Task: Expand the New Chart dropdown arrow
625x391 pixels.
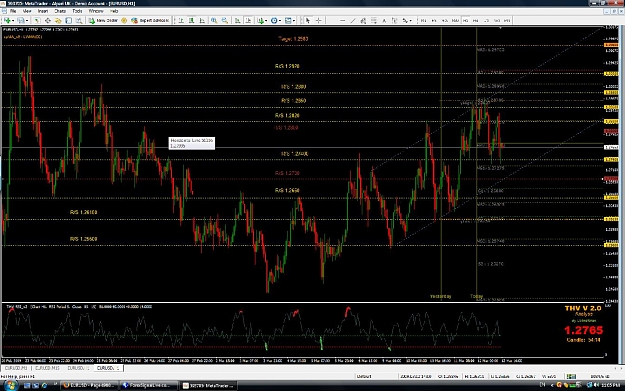Action: (13, 20)
